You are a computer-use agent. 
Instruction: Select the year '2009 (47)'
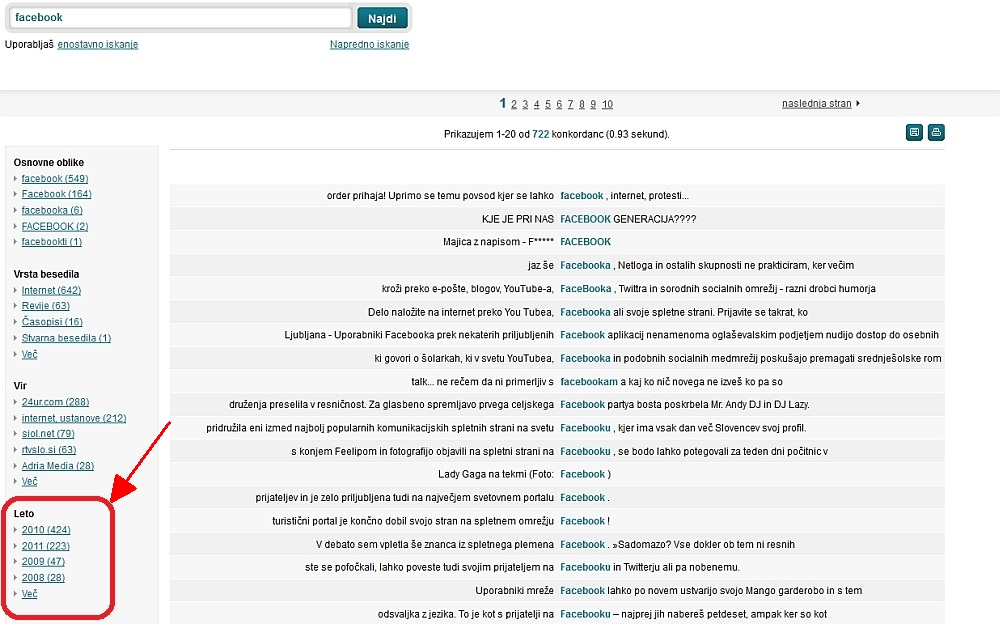43,561
